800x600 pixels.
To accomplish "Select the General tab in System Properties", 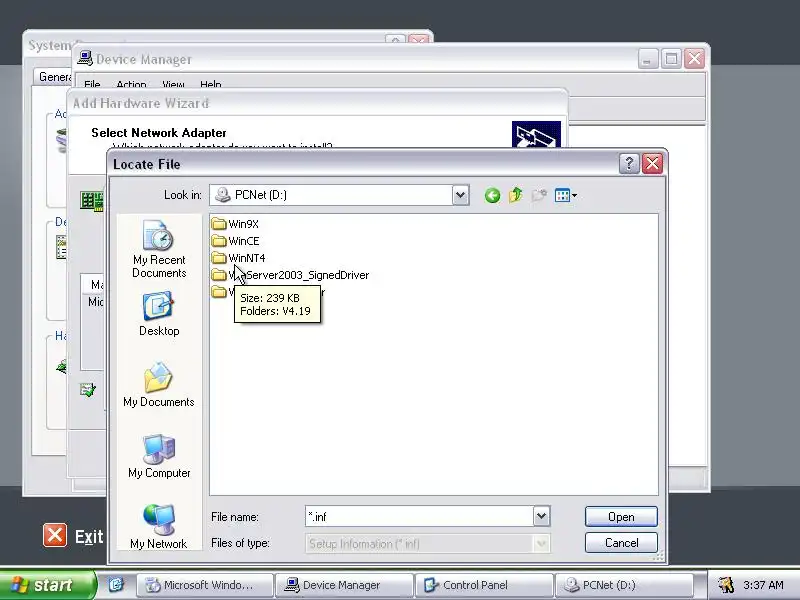I will tap(55, 77).
